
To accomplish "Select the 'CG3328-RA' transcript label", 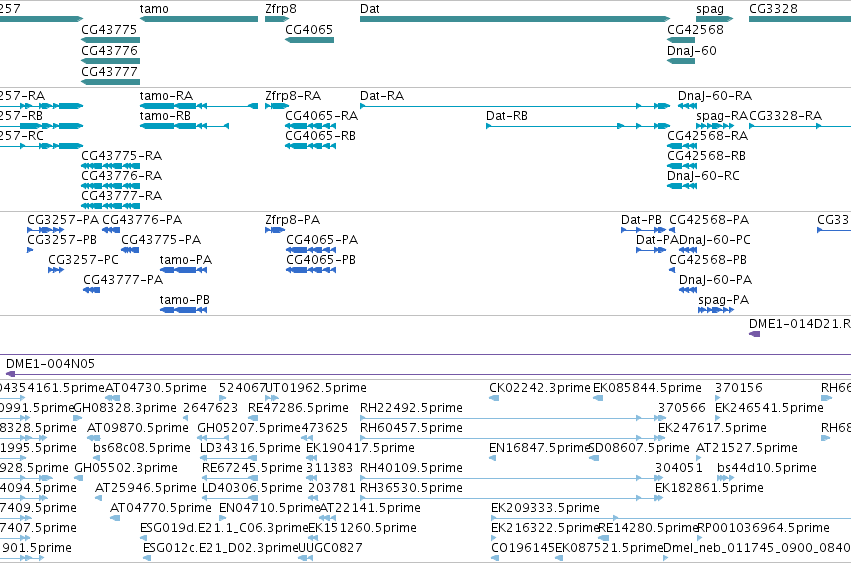I will 785,116.
